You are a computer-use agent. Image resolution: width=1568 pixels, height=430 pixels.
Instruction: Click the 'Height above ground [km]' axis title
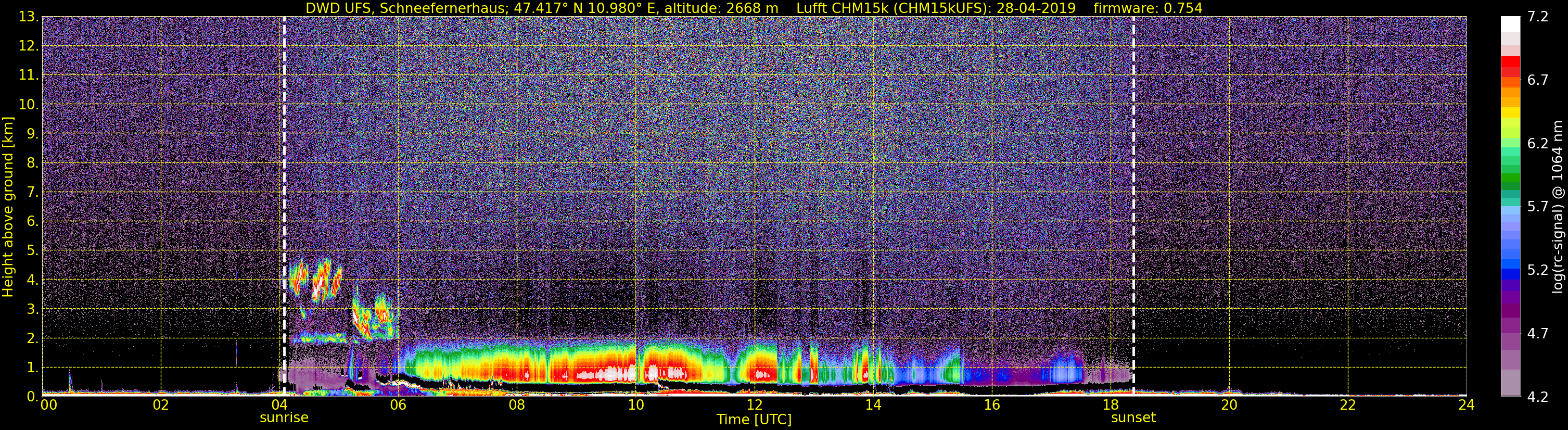click(x=7, y=207)
